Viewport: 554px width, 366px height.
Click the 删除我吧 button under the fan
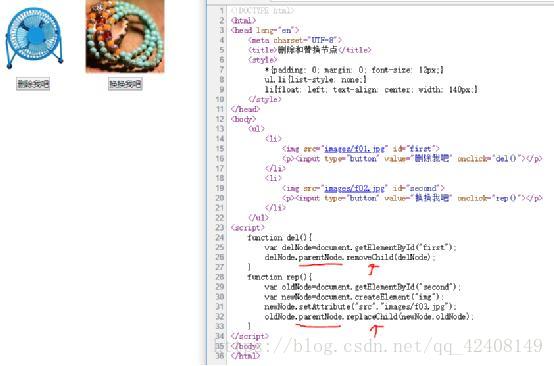click(33, 84)
